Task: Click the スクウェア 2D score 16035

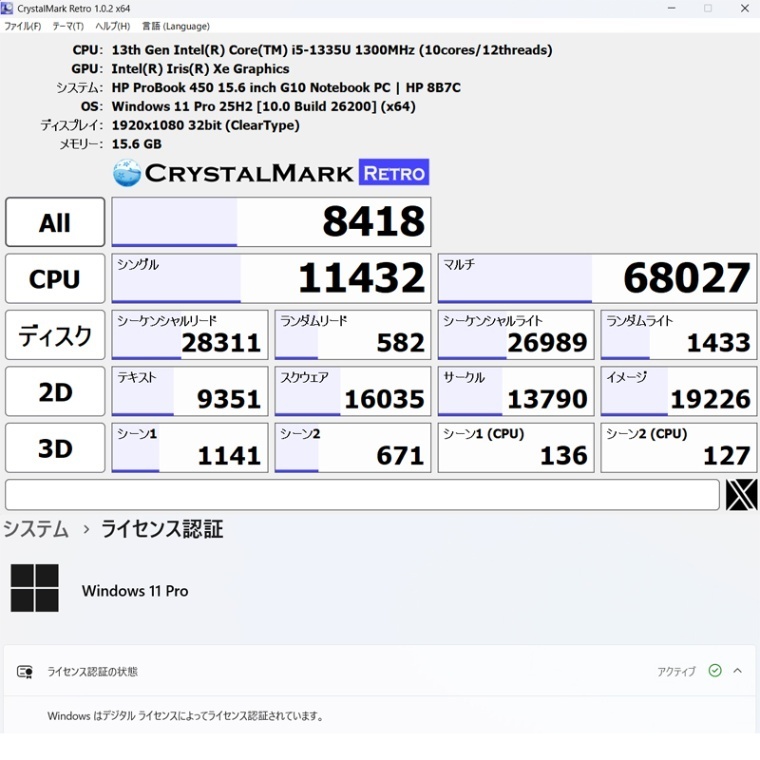Action: point(352,392)
